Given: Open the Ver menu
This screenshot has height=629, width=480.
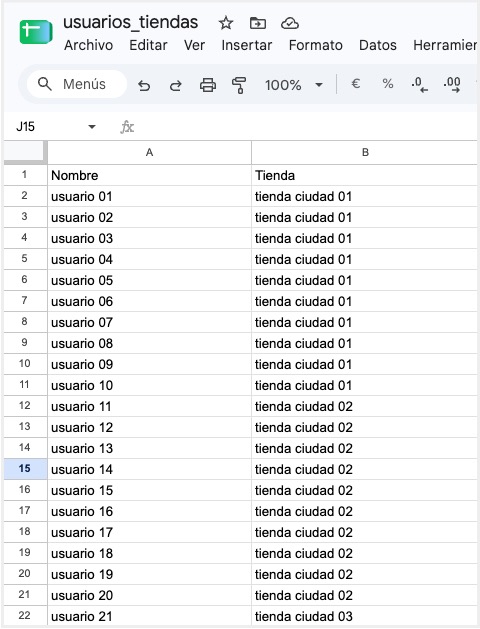Looking at the screenshot, I should pyautogui.click(x=194, y=45).
